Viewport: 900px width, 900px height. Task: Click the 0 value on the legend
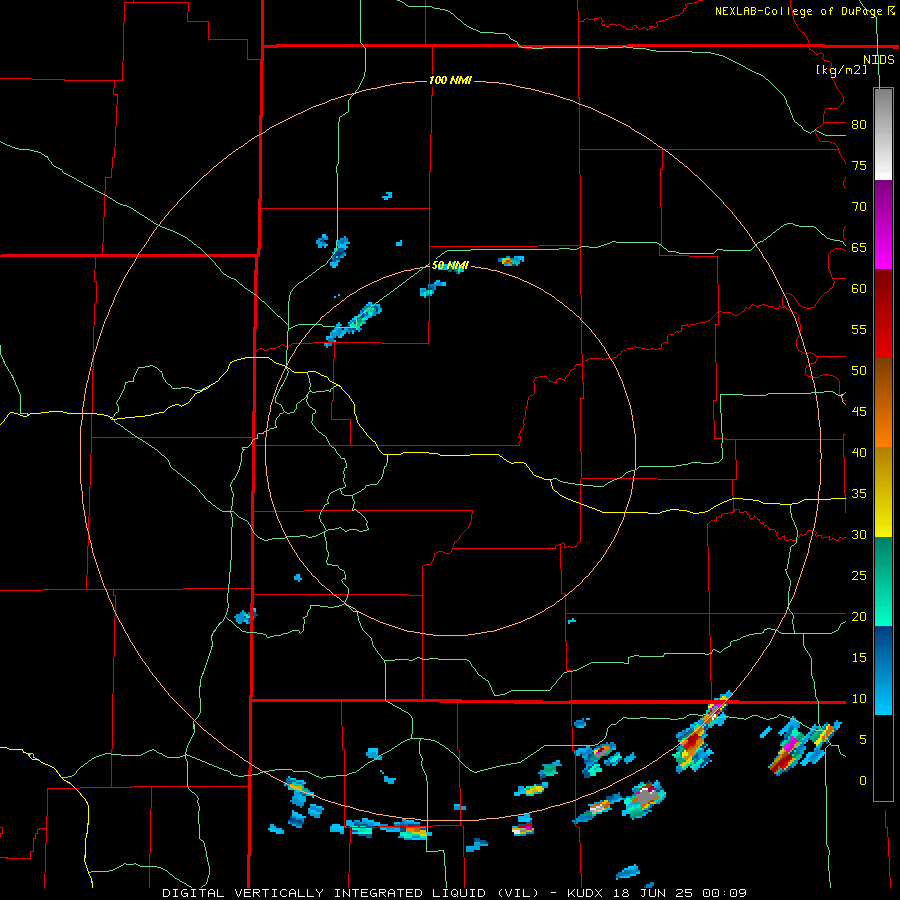tap(863, 781)
